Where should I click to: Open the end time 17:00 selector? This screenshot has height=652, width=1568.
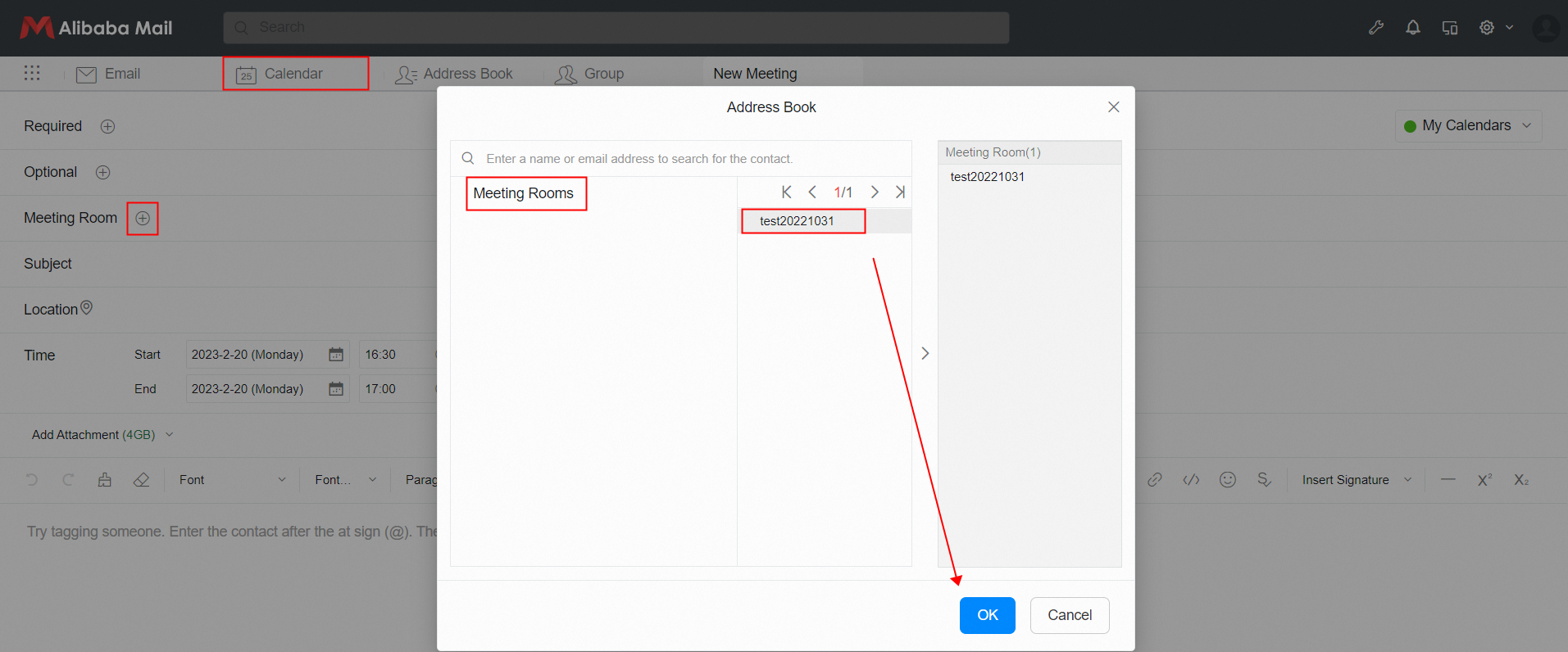tap(398, 389)
